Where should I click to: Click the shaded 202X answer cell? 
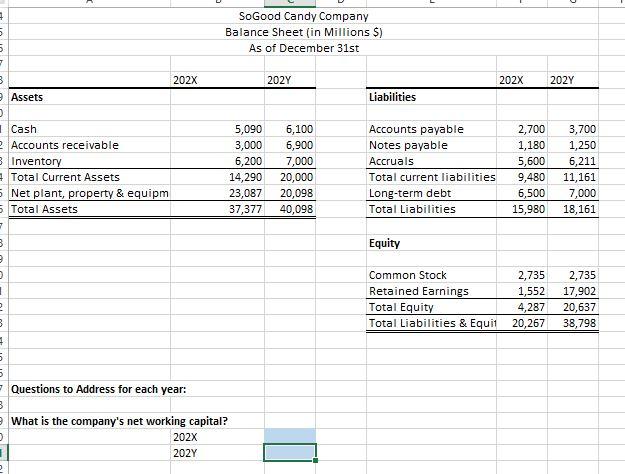[x=290, y=437]
